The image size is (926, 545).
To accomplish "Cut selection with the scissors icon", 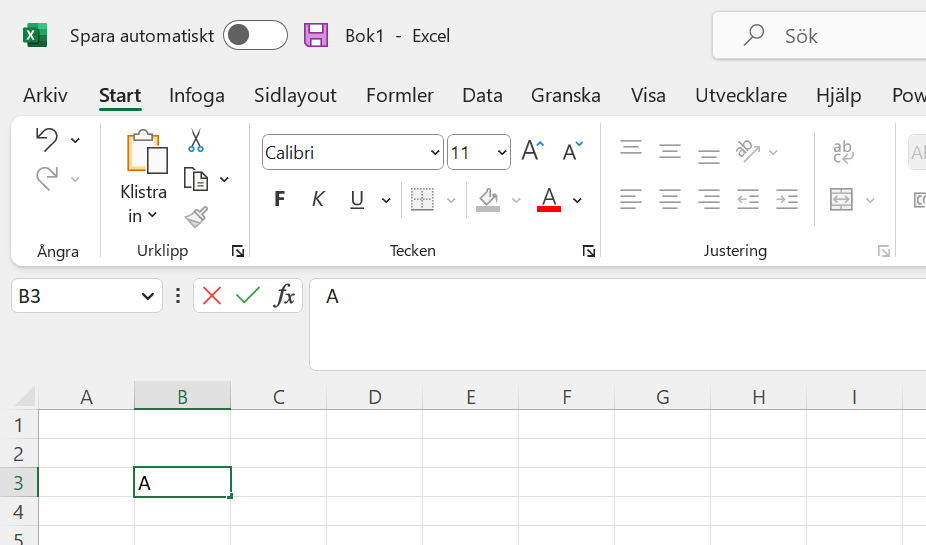I will tap(196, 141).
